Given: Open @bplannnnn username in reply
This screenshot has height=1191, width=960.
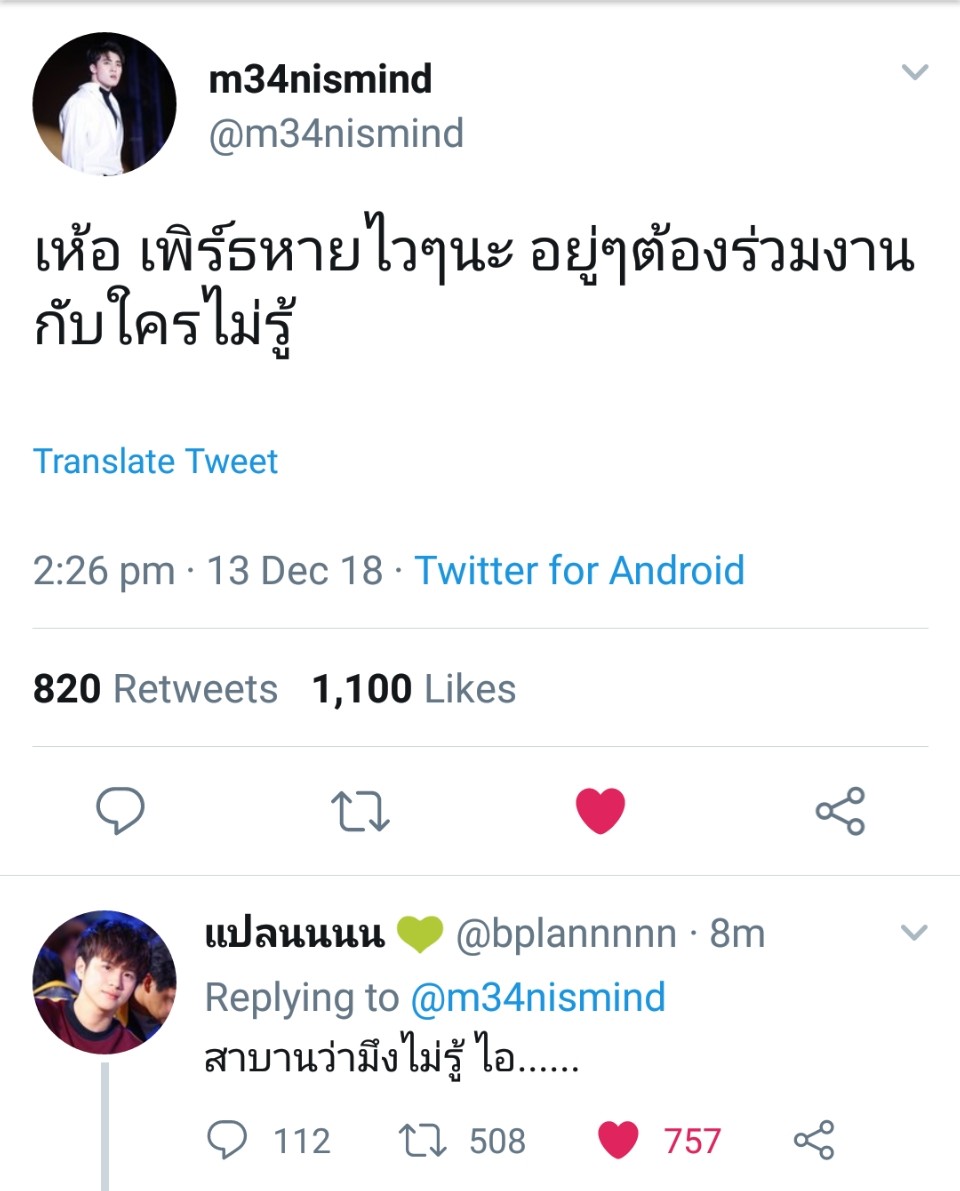Looking at the screenshot, I should pyautogui.click(x=566, y=934).
